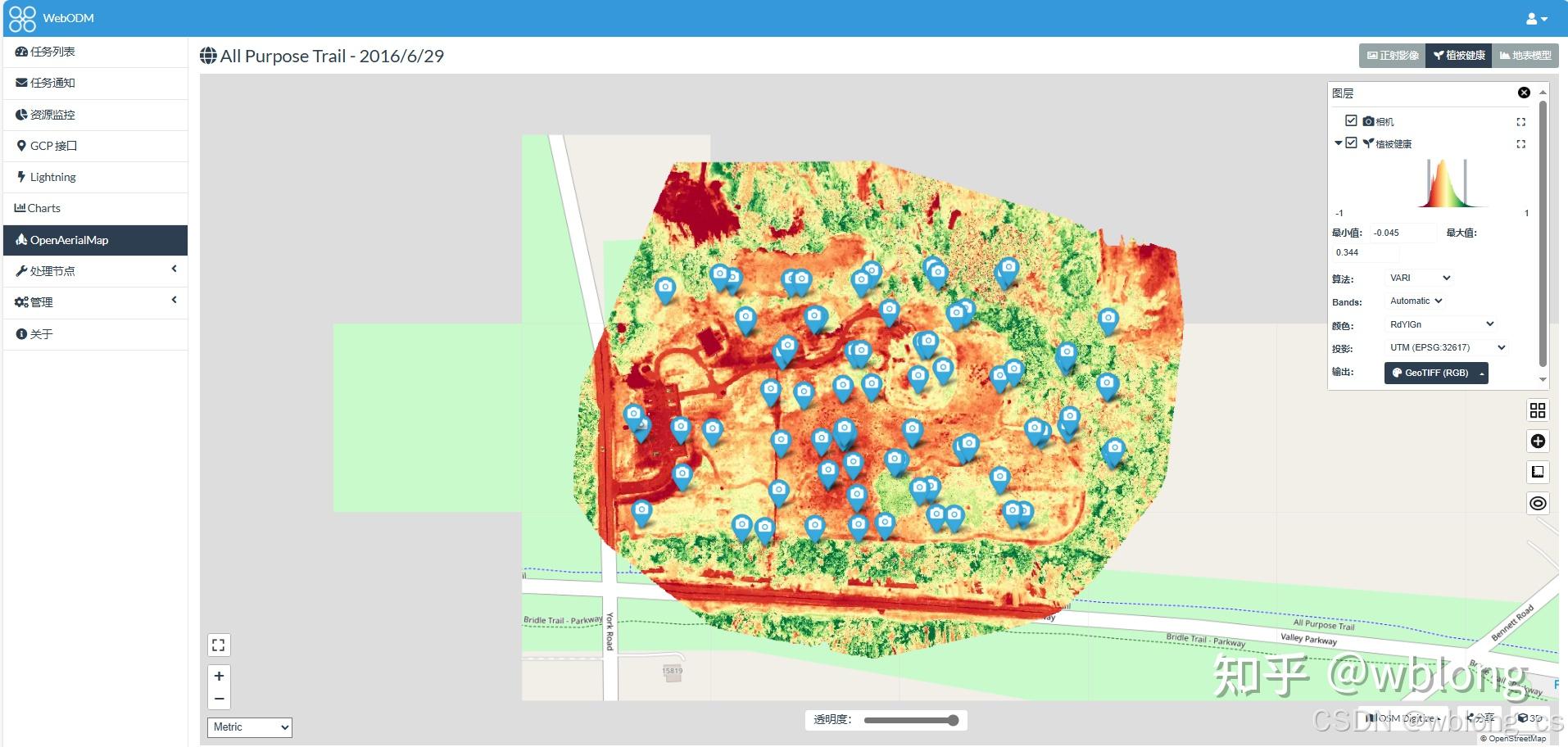
Task: Uncheck the 相机 layer checkbox
Action: (x=1350, y=120)
